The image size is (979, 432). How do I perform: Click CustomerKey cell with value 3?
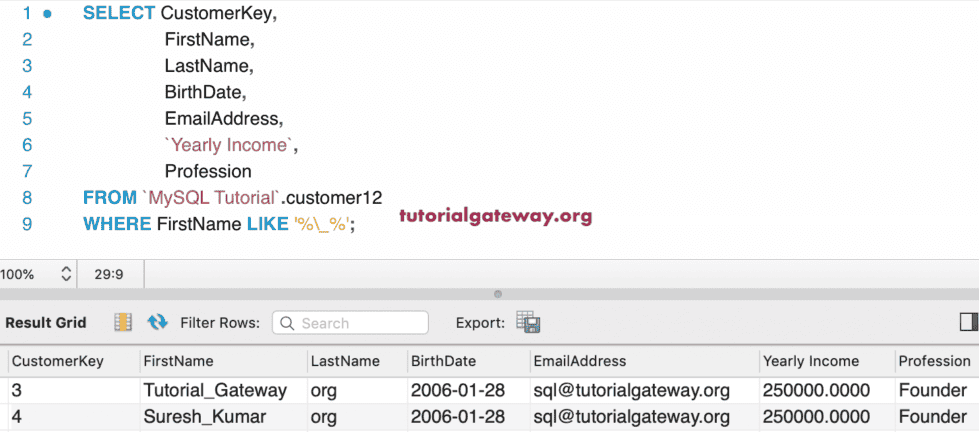point(74,391)
